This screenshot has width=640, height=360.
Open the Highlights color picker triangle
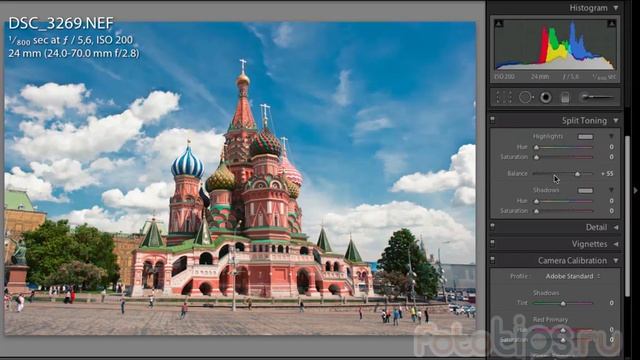pyautogui.click(x=611, y=136)
